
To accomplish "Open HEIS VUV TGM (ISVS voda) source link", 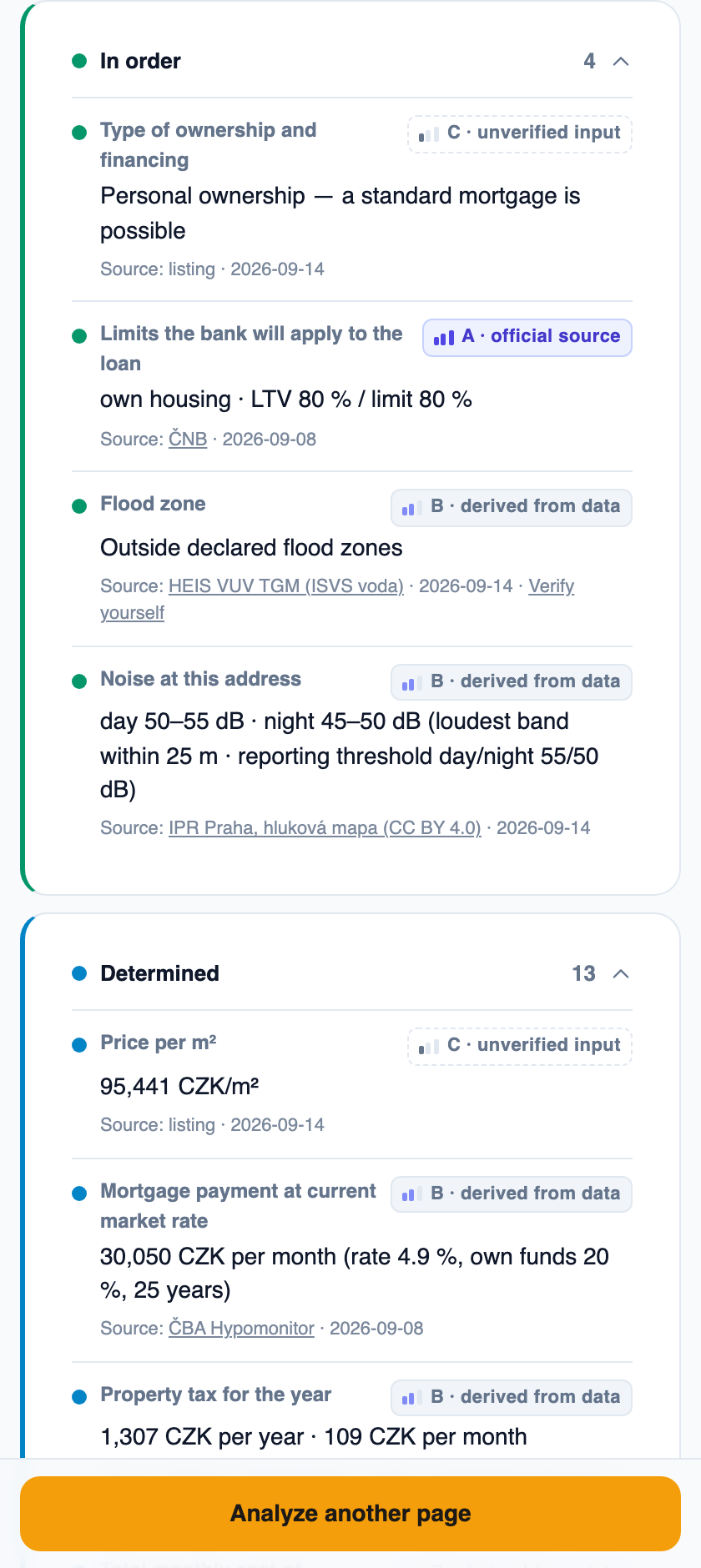I will [x=286, y=585].
